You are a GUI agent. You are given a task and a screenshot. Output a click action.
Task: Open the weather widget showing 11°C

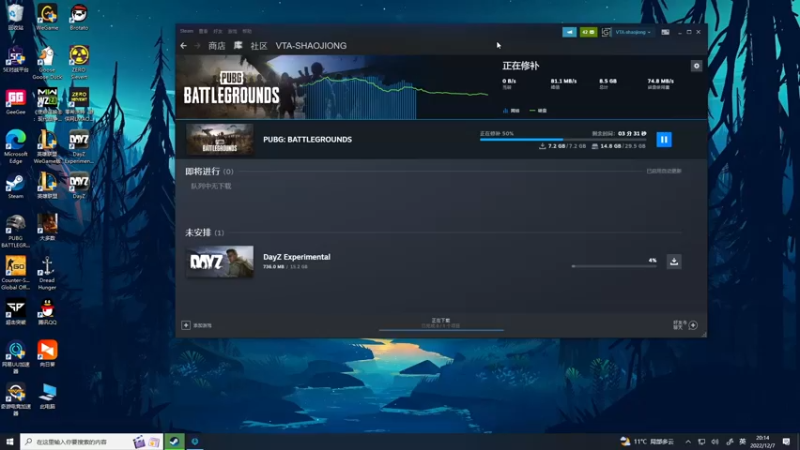(x=647, y=441)
